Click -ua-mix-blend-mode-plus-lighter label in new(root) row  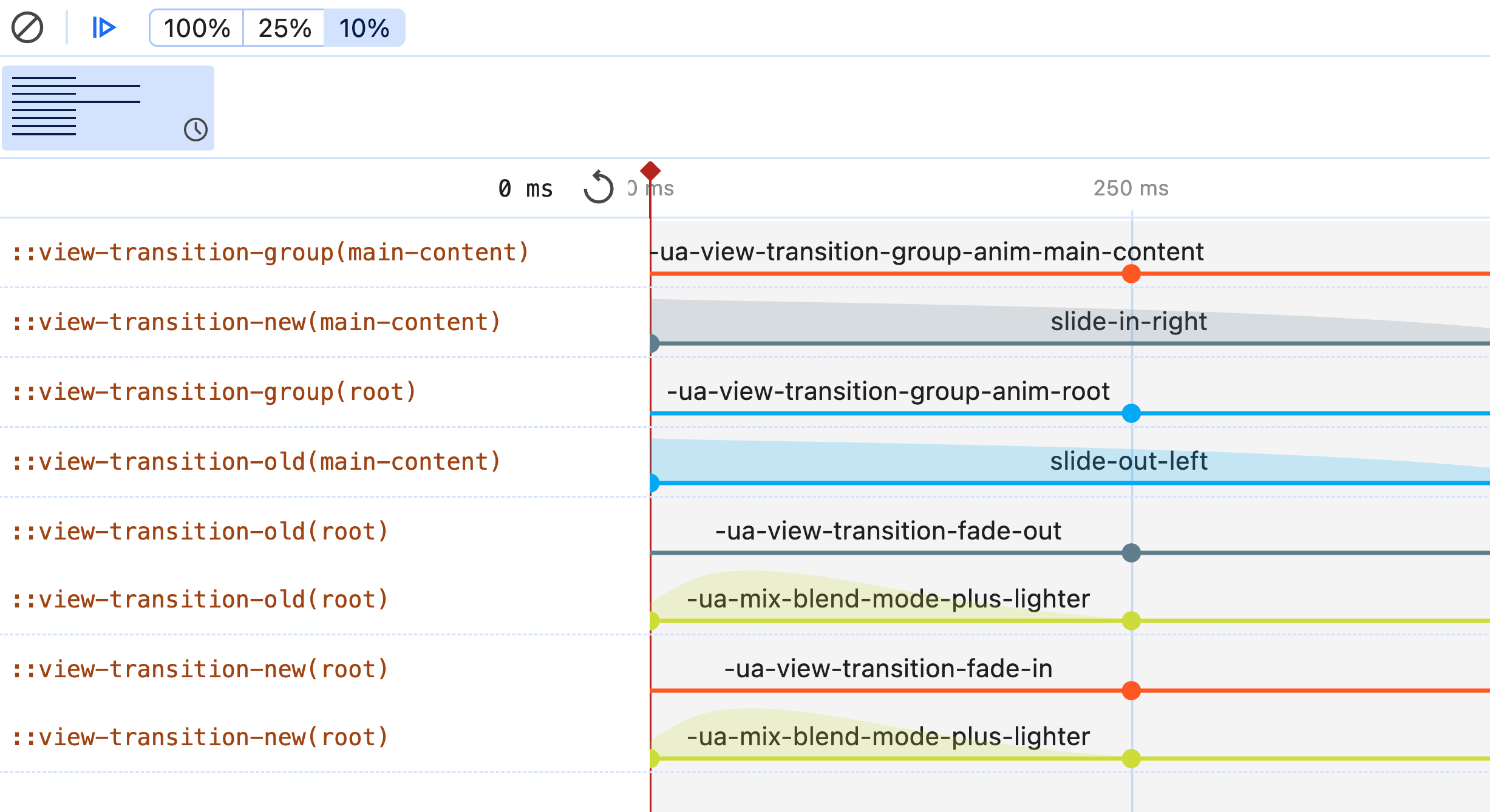(x=888, y=737)
